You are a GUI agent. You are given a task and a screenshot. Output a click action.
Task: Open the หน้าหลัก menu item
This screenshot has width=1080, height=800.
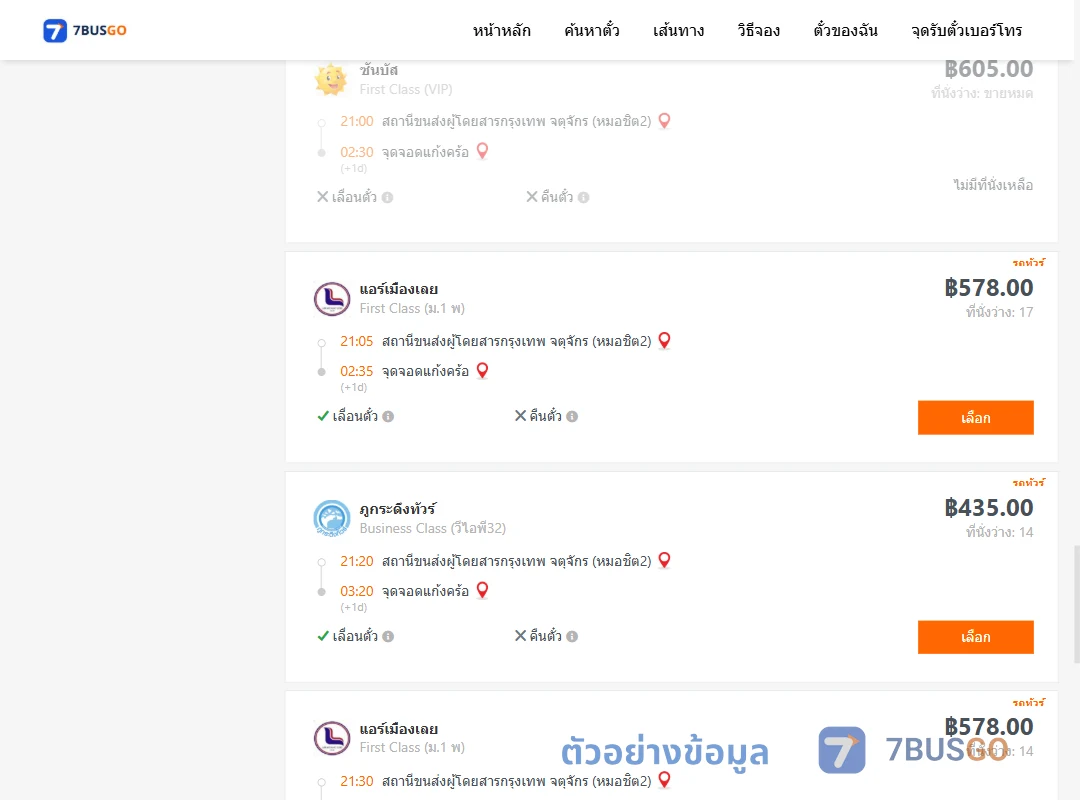tap(501, 30)
